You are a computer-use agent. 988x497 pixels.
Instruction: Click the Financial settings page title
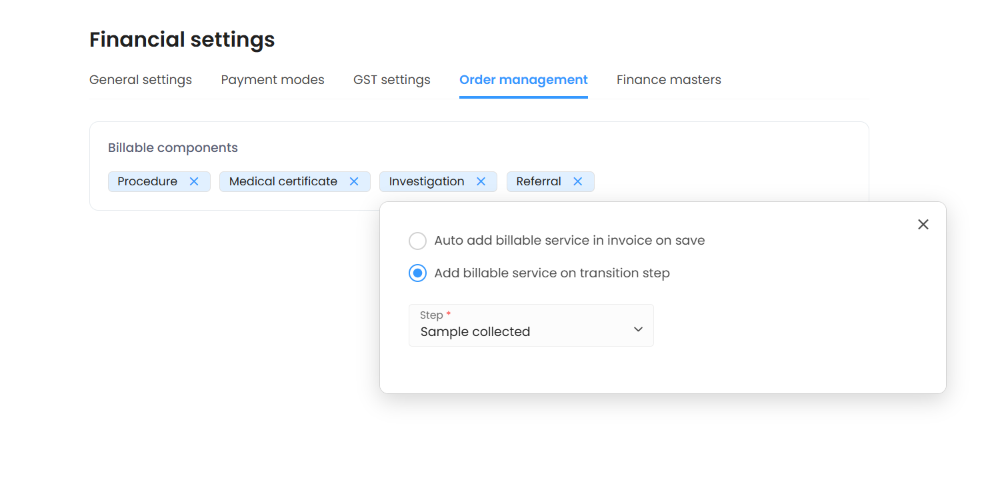182,40
